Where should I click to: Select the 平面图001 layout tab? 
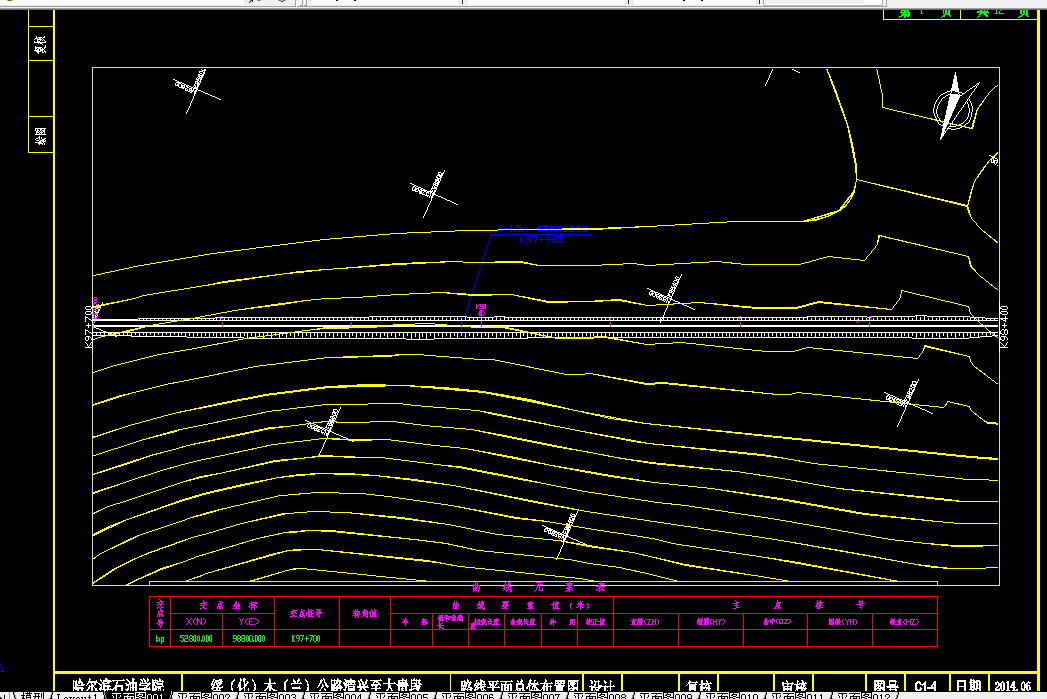[137, 695]
